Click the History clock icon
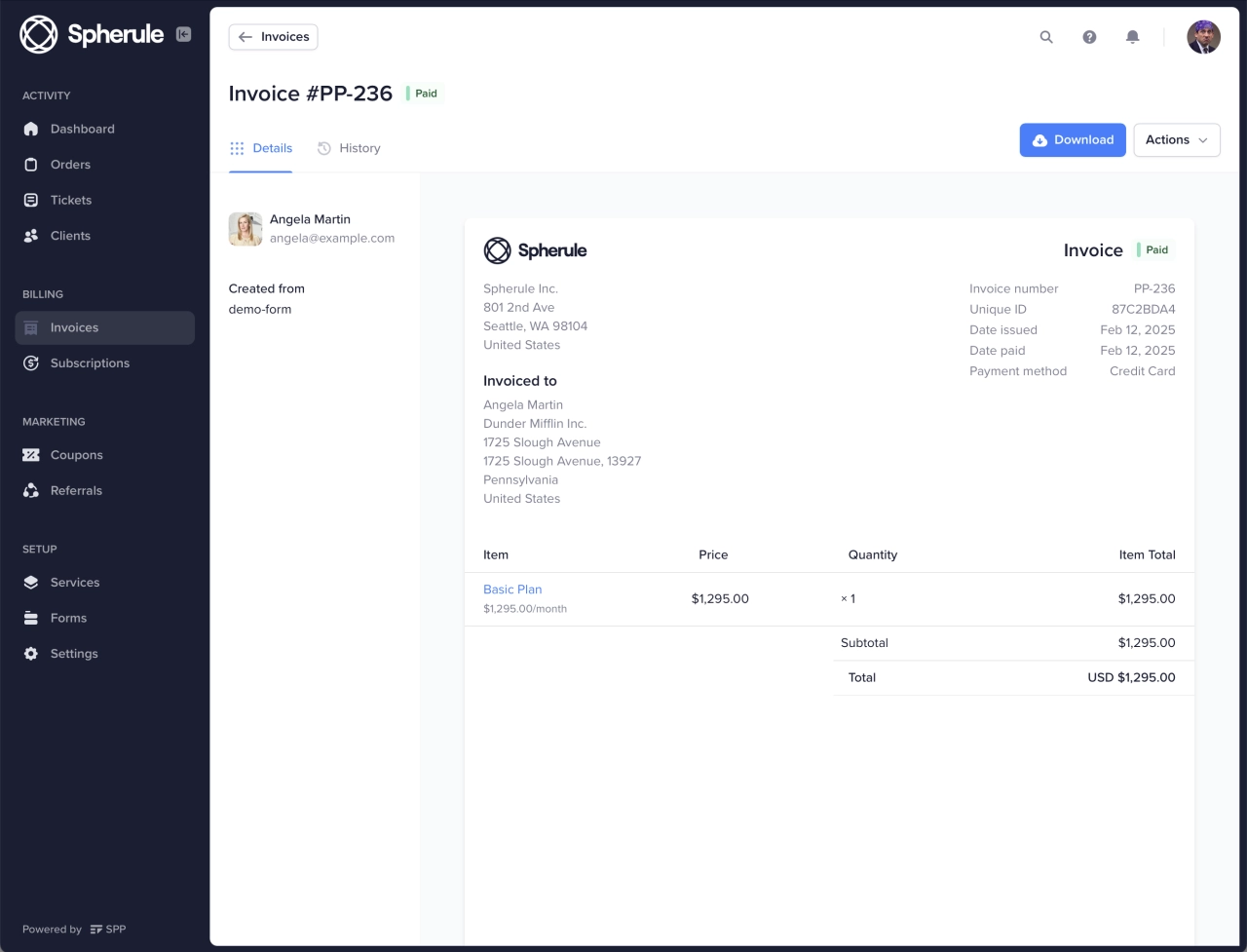This screenshot has height=952, width=1247. pos(324,148)
